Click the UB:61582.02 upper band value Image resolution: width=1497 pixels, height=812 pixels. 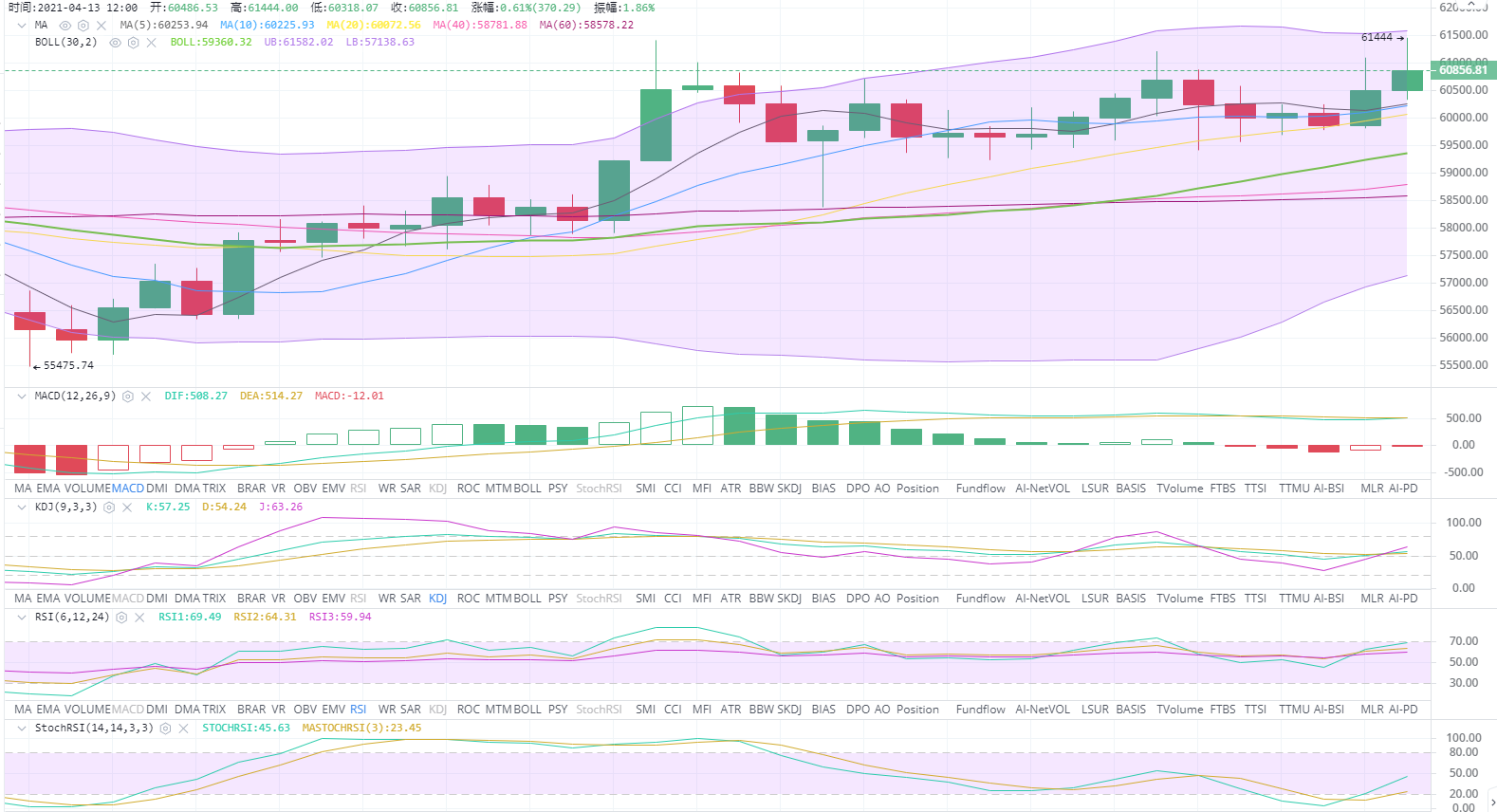[x=299, y=43]
